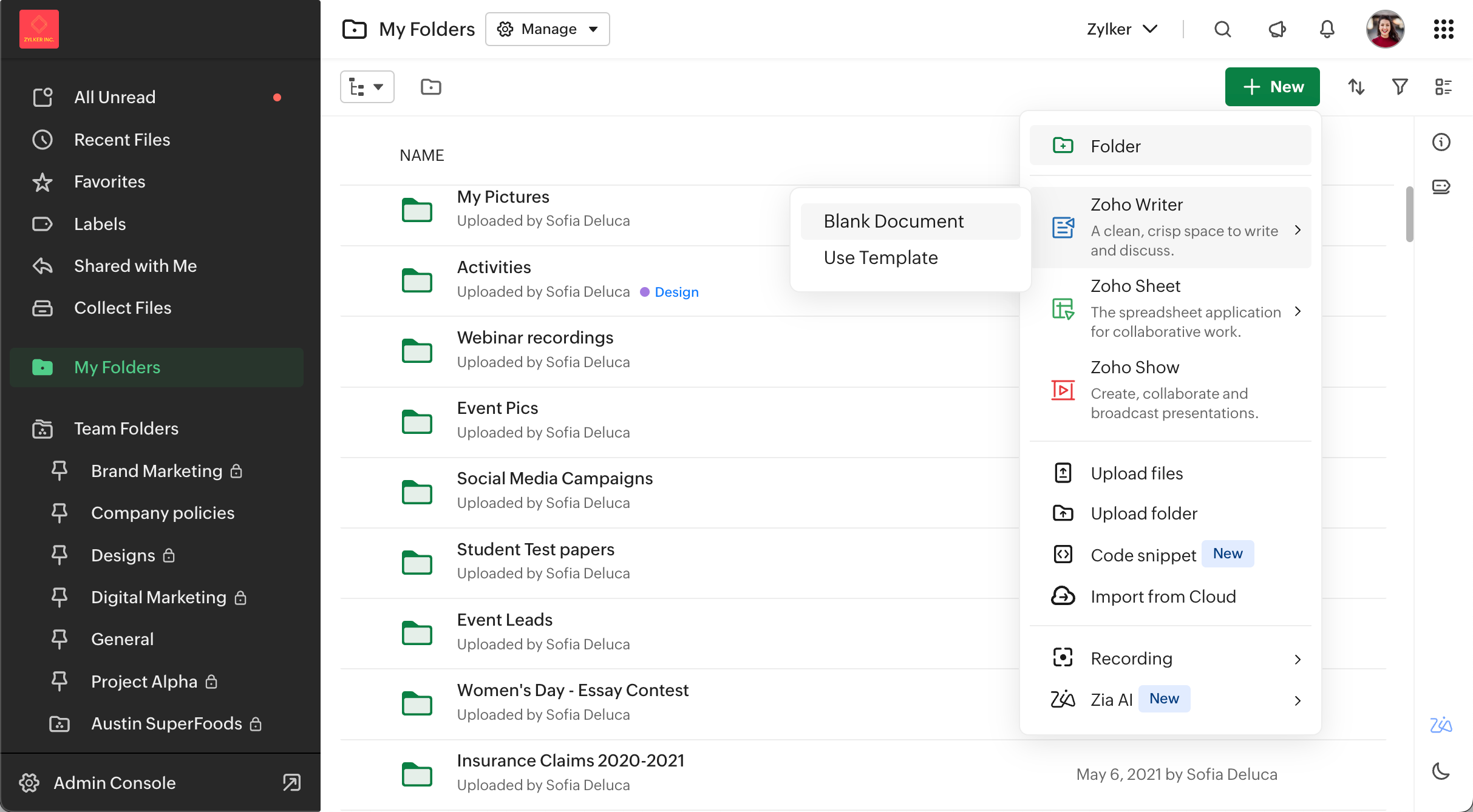Click the user profile avatar

1385,29
